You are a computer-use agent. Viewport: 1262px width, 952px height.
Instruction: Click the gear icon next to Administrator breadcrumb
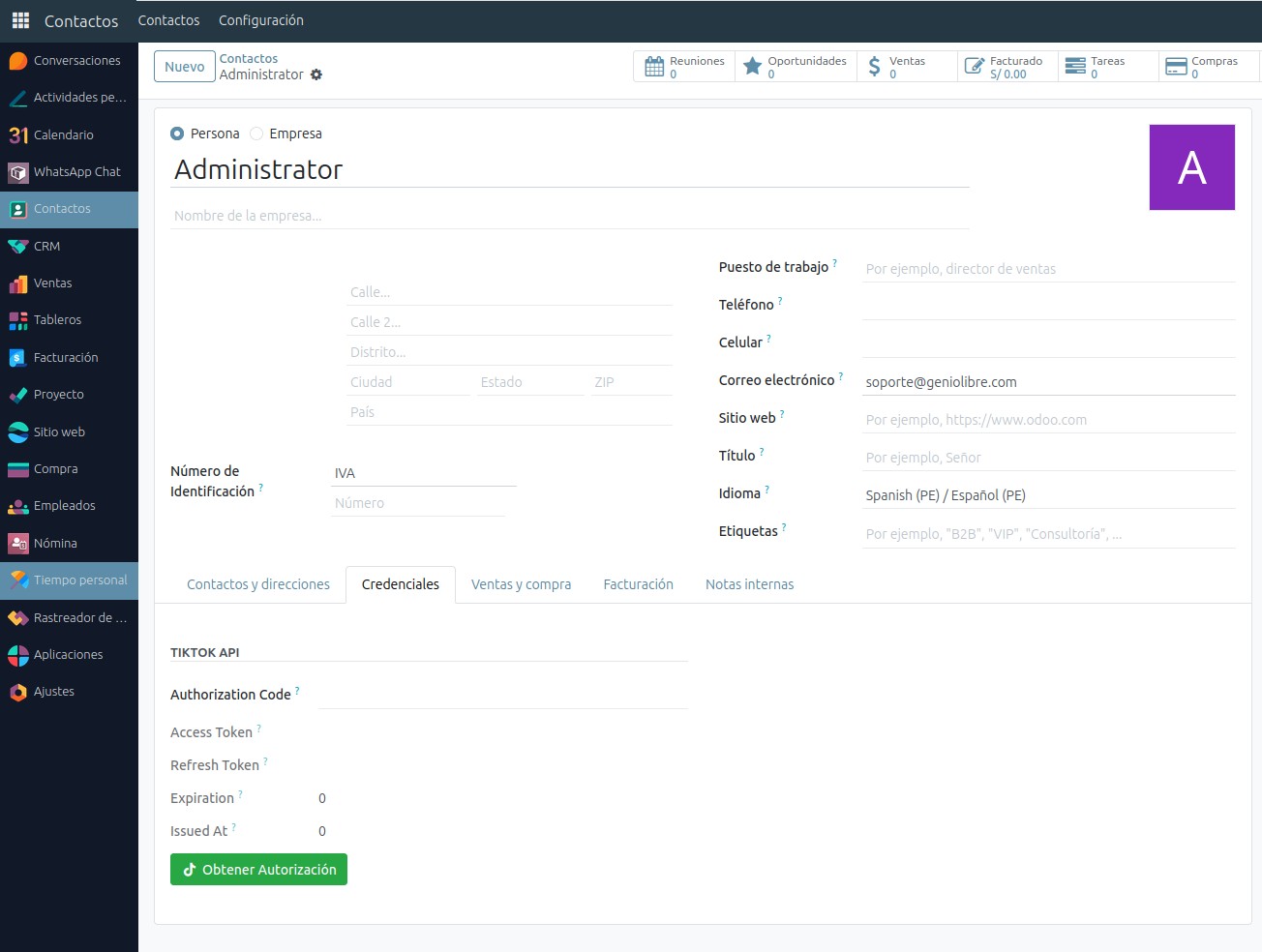(316, 74)
